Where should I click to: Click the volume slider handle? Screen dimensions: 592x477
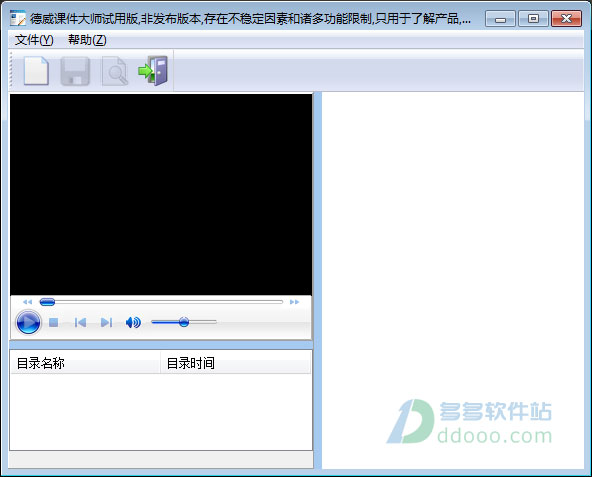(184, 322)
